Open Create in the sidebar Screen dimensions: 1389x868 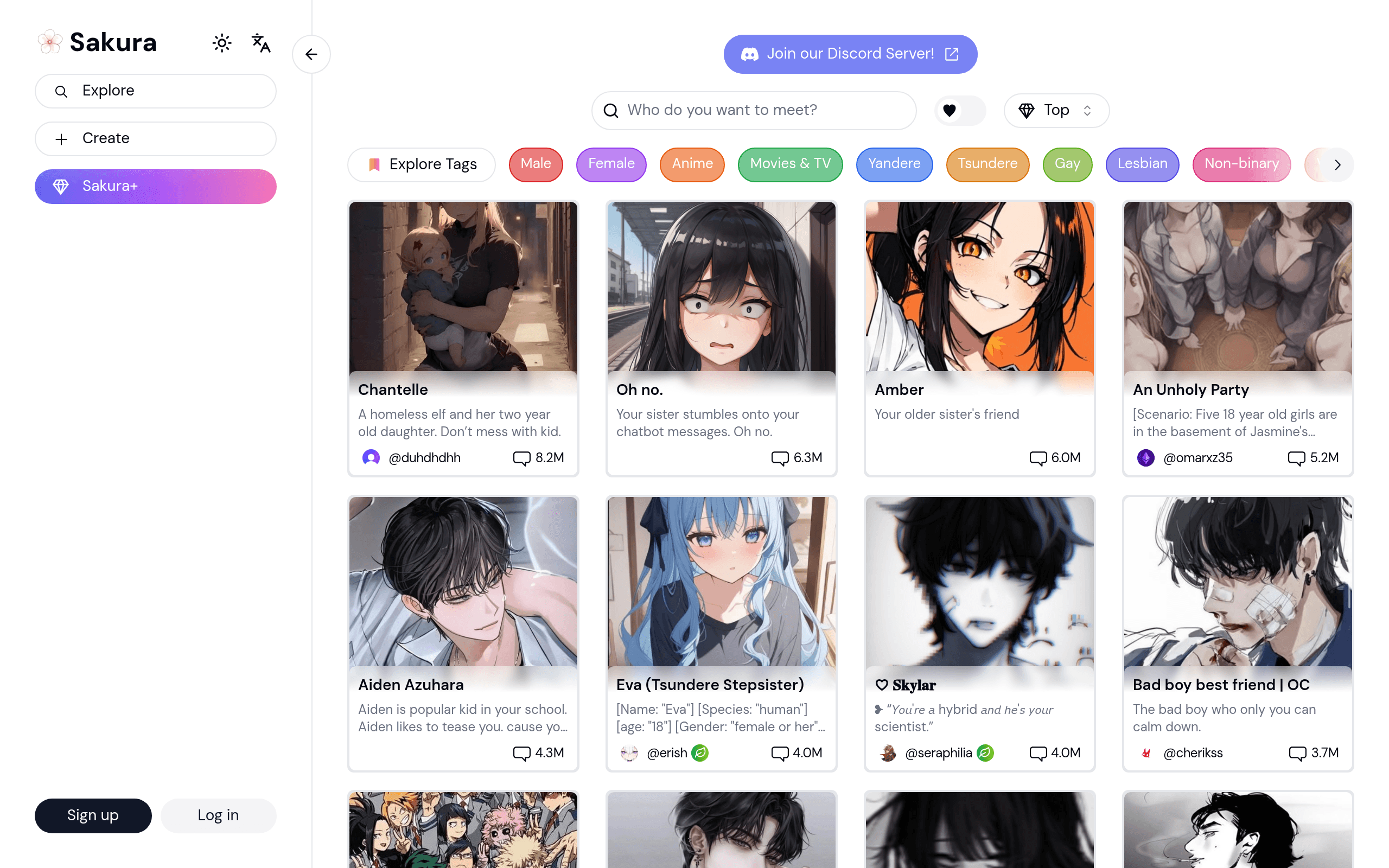(156, 138)
